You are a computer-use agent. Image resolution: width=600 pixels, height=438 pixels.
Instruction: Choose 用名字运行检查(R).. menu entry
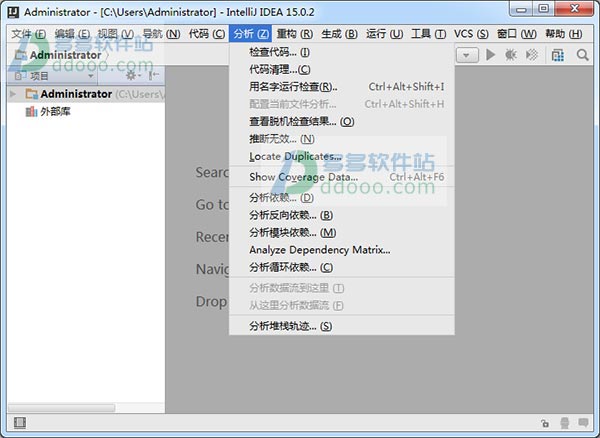[342, 87]
